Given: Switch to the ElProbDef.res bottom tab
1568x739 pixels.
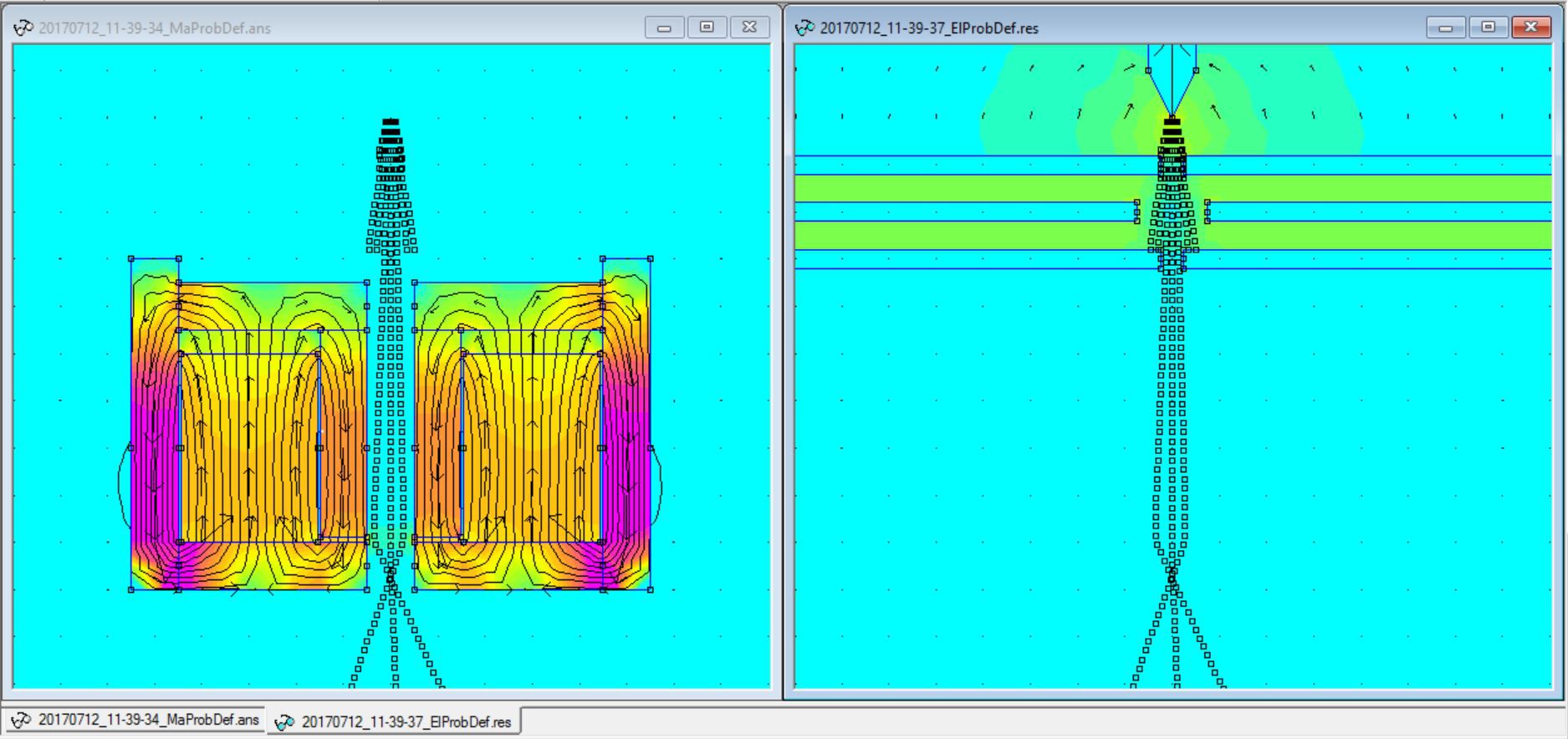Looking at the screenshot, I should 394,721.
